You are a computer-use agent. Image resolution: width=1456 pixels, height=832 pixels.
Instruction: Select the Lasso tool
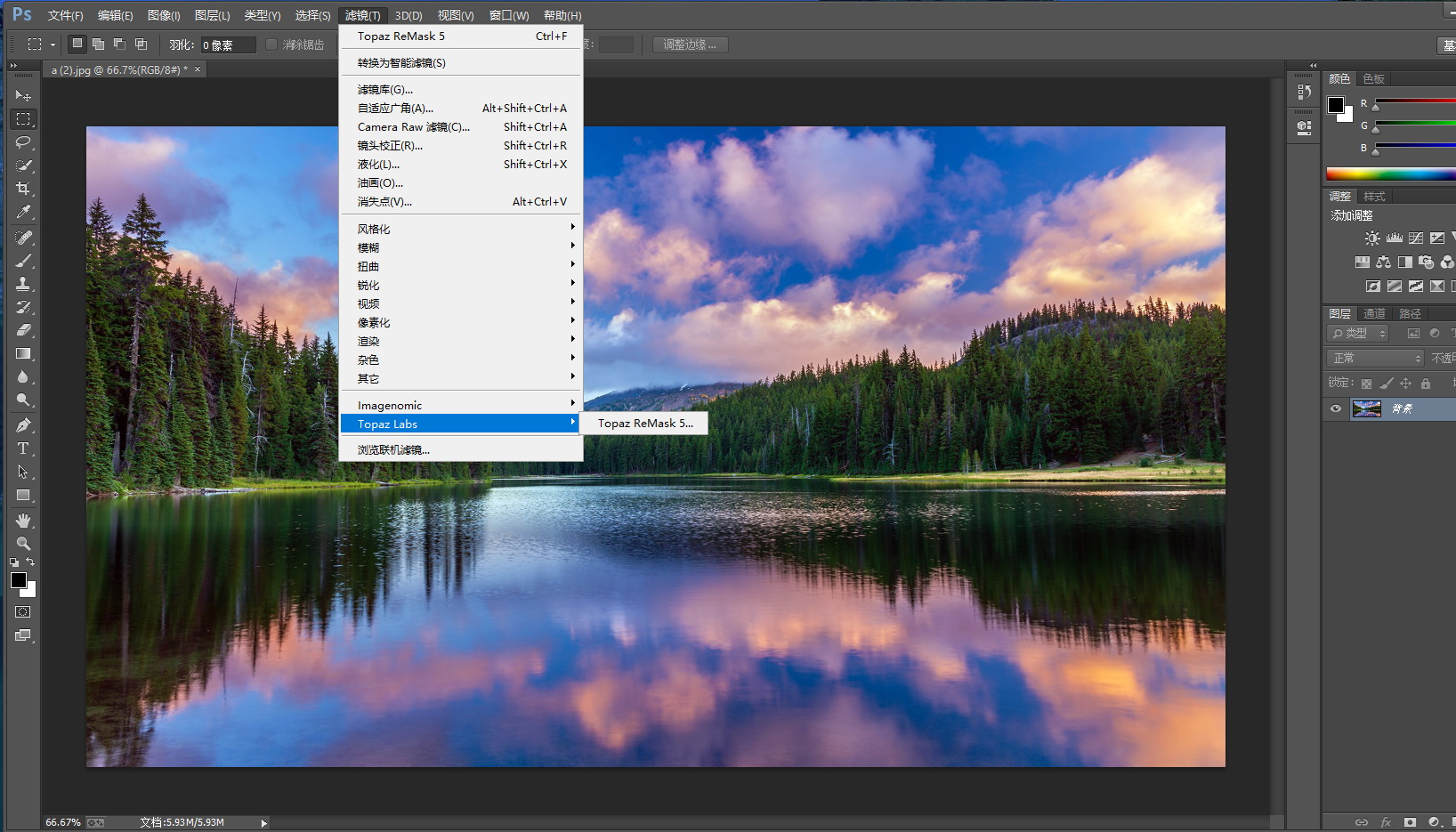click(x=23, y=141)
